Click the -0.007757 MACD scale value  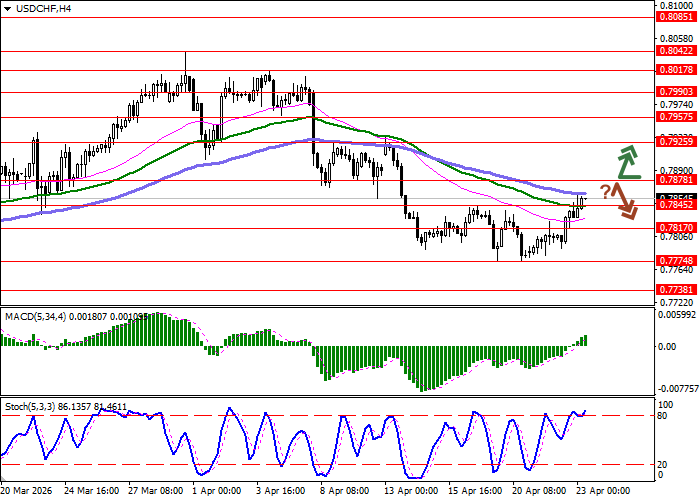(x=677, y=389)
